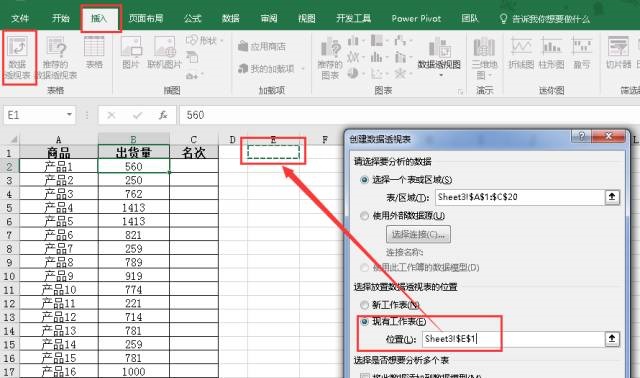The image size is (640, 378).
Task: Switch to the 公式 (Formulas) tab
Action: click(192, 18)
